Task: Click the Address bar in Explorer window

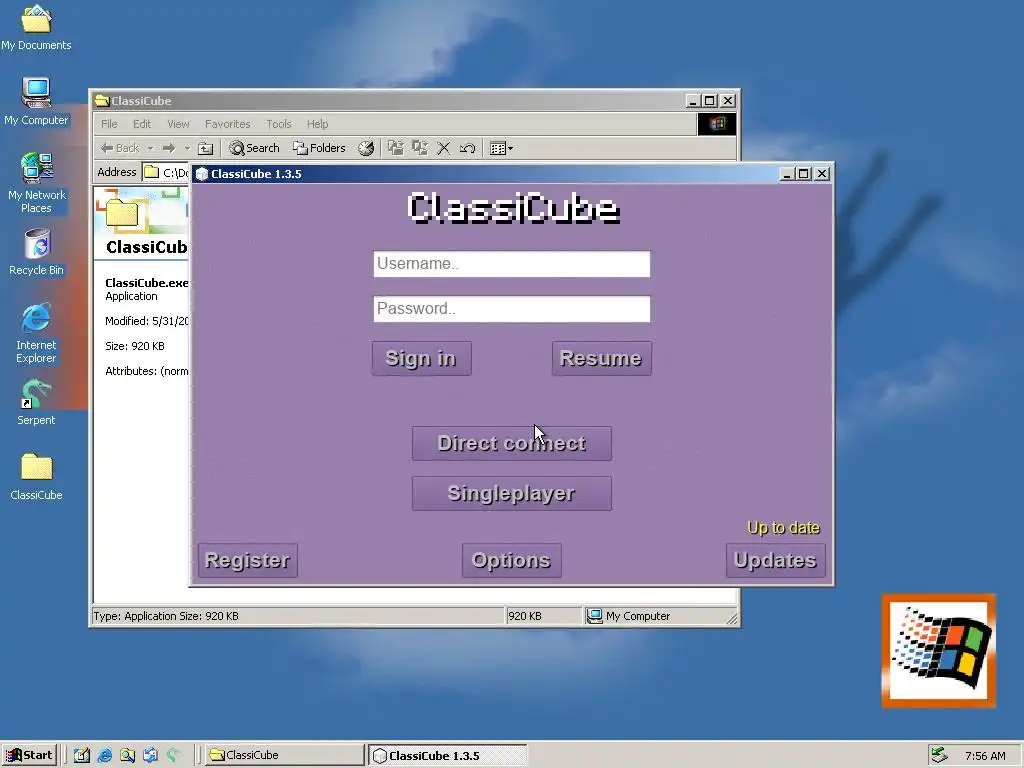Action: 167,172
